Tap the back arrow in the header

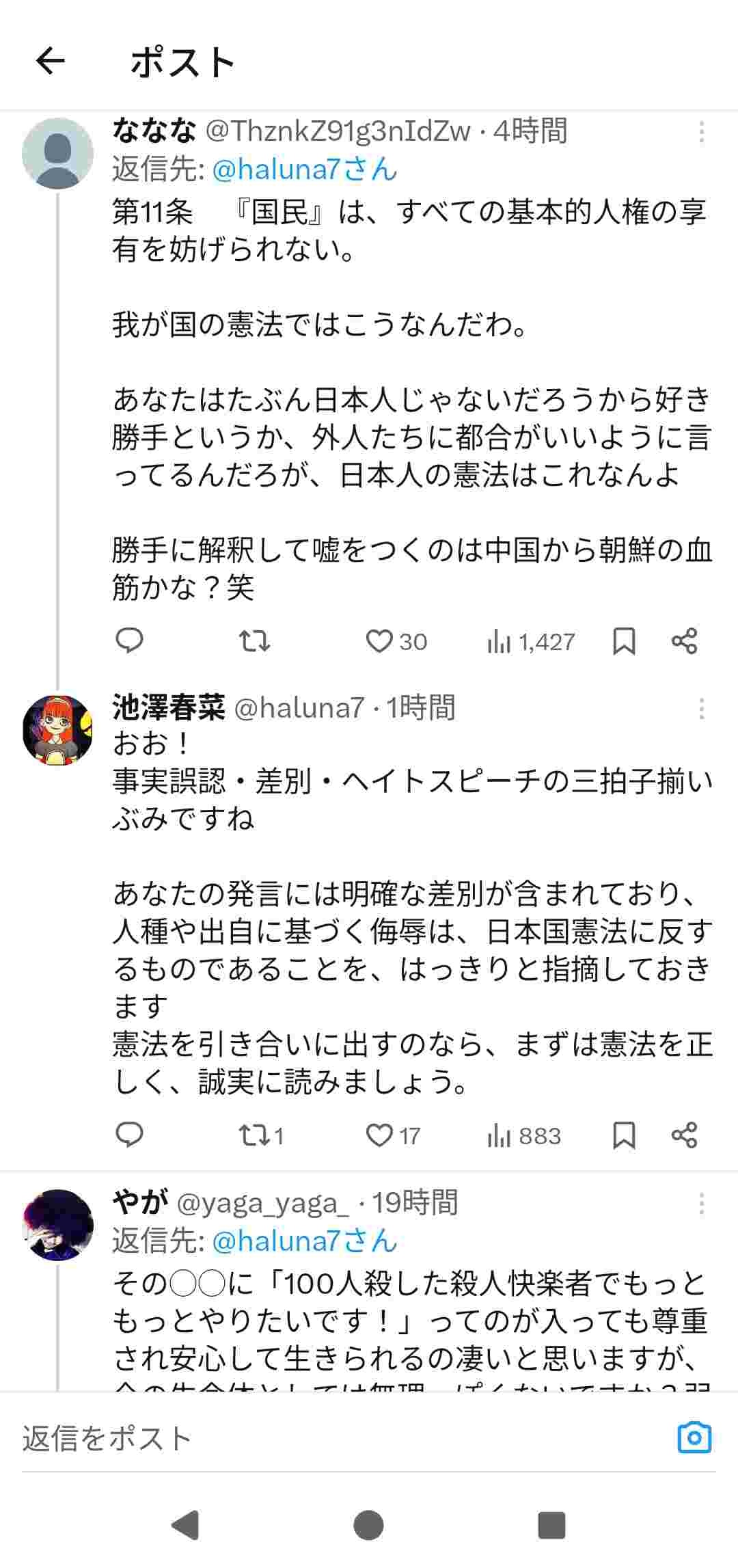coord(51,62)
